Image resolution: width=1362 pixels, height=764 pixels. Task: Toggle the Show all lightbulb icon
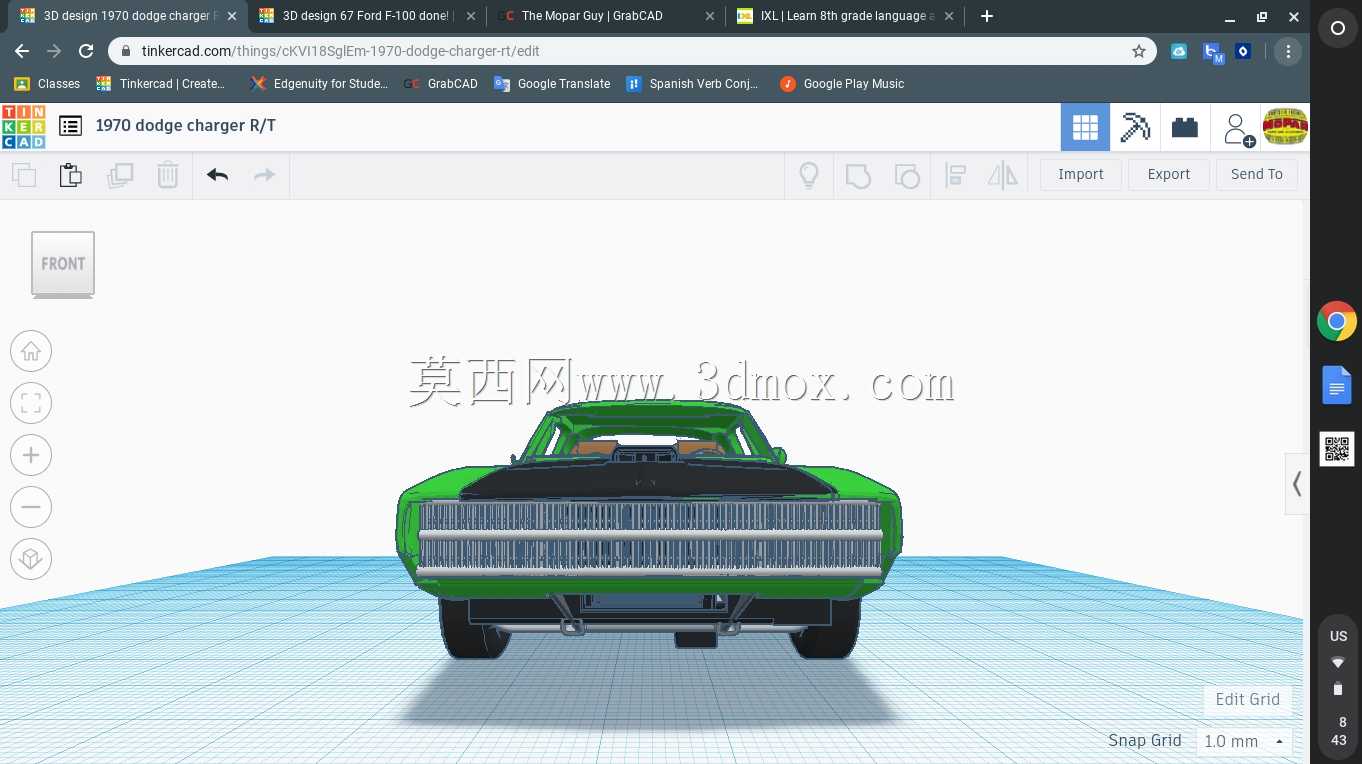809,176
